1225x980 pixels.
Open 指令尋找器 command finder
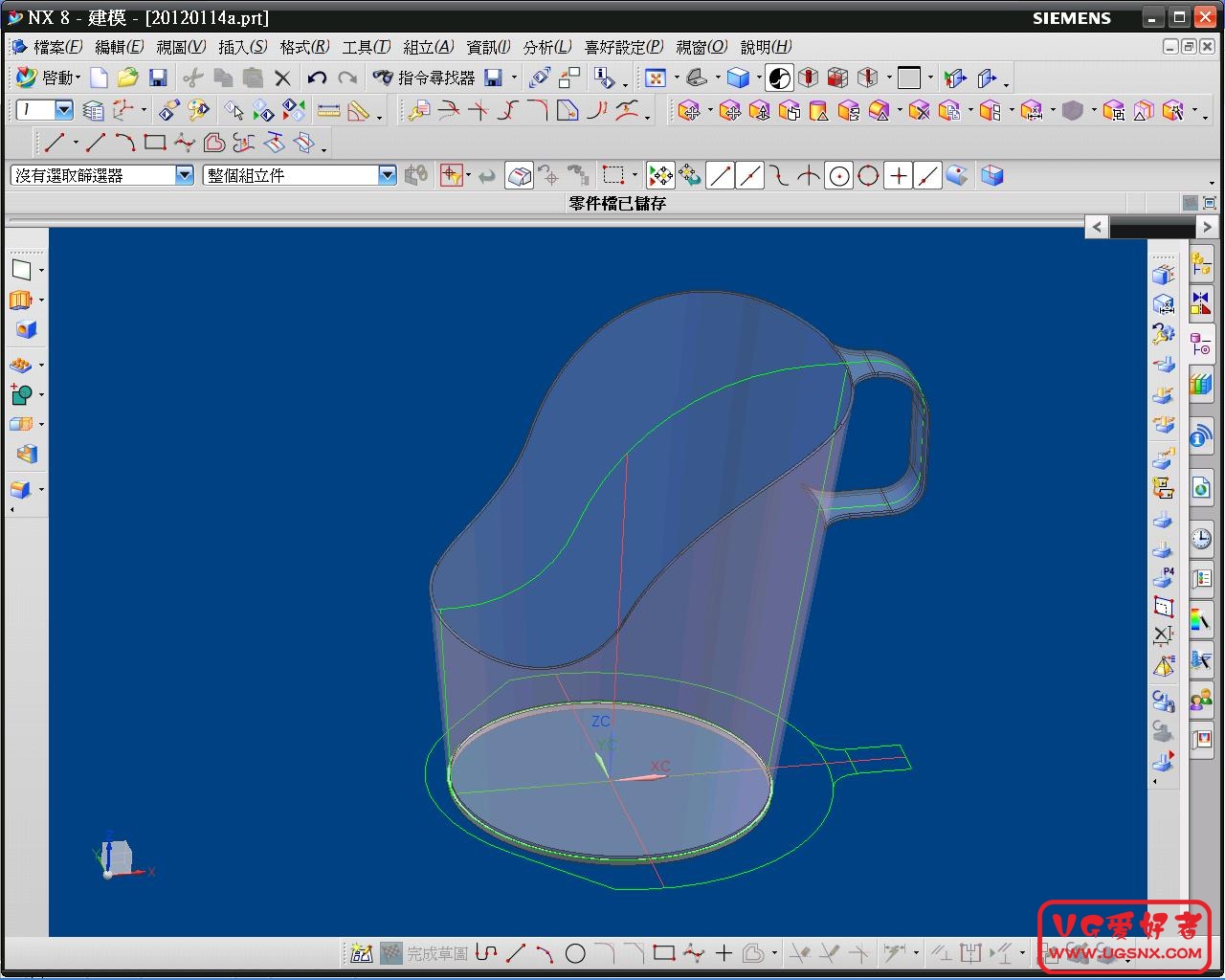[x=424, y=78]
